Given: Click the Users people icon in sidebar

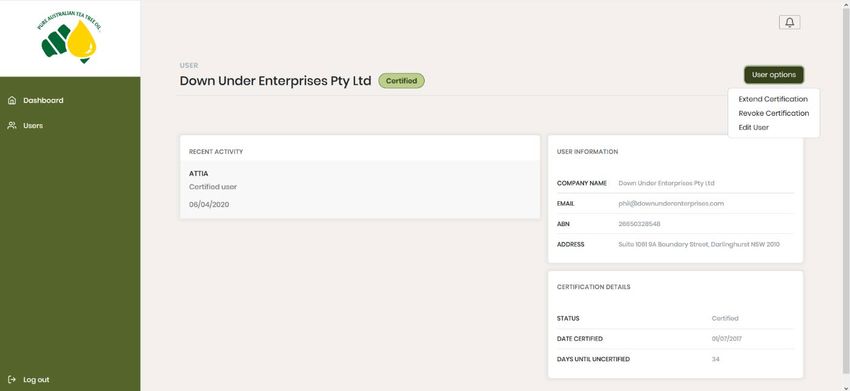Looking at the screenshot, I should [x=12, y=125].
